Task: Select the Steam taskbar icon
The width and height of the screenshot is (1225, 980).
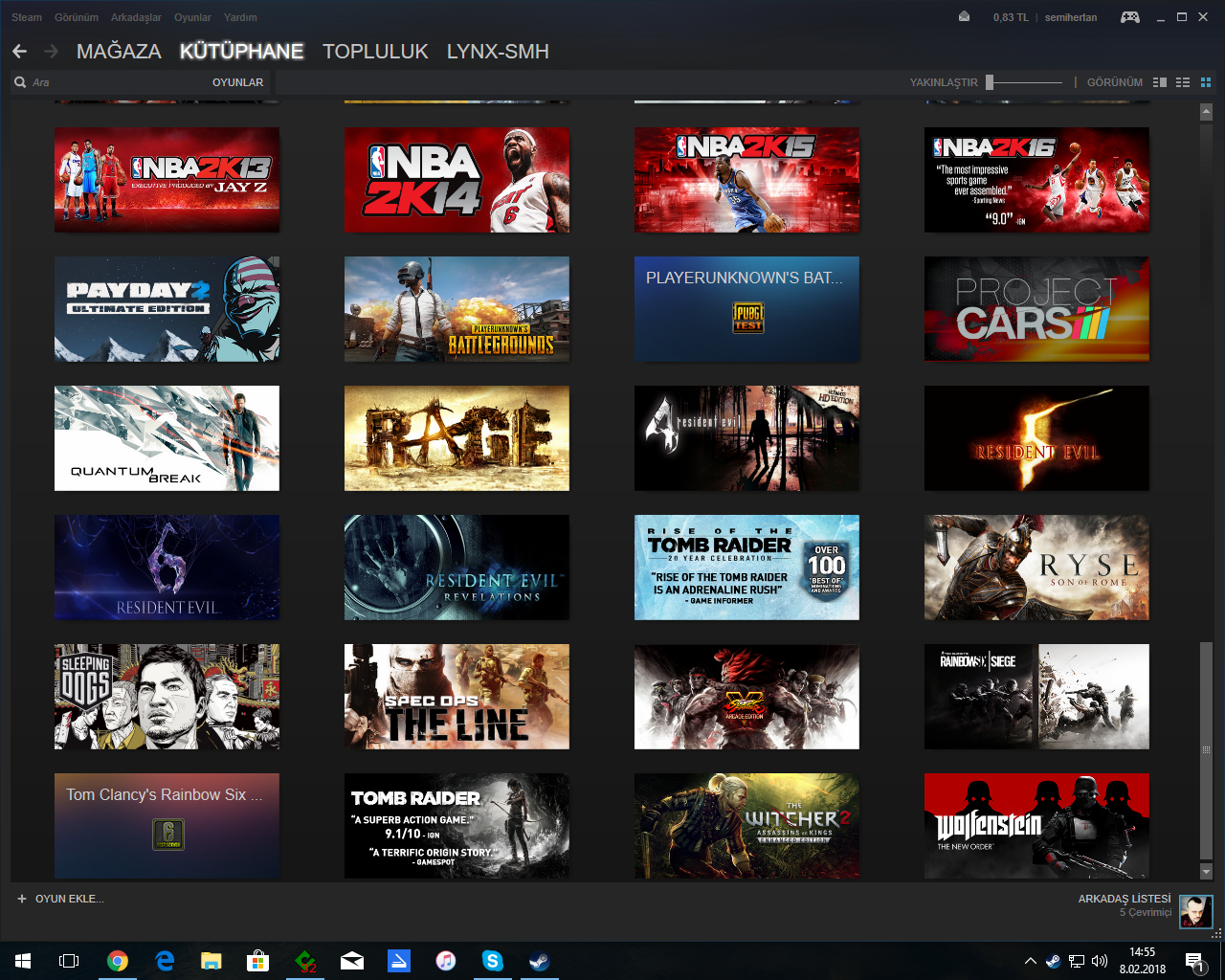Action: pyautogui.click(x=540, y=961)
